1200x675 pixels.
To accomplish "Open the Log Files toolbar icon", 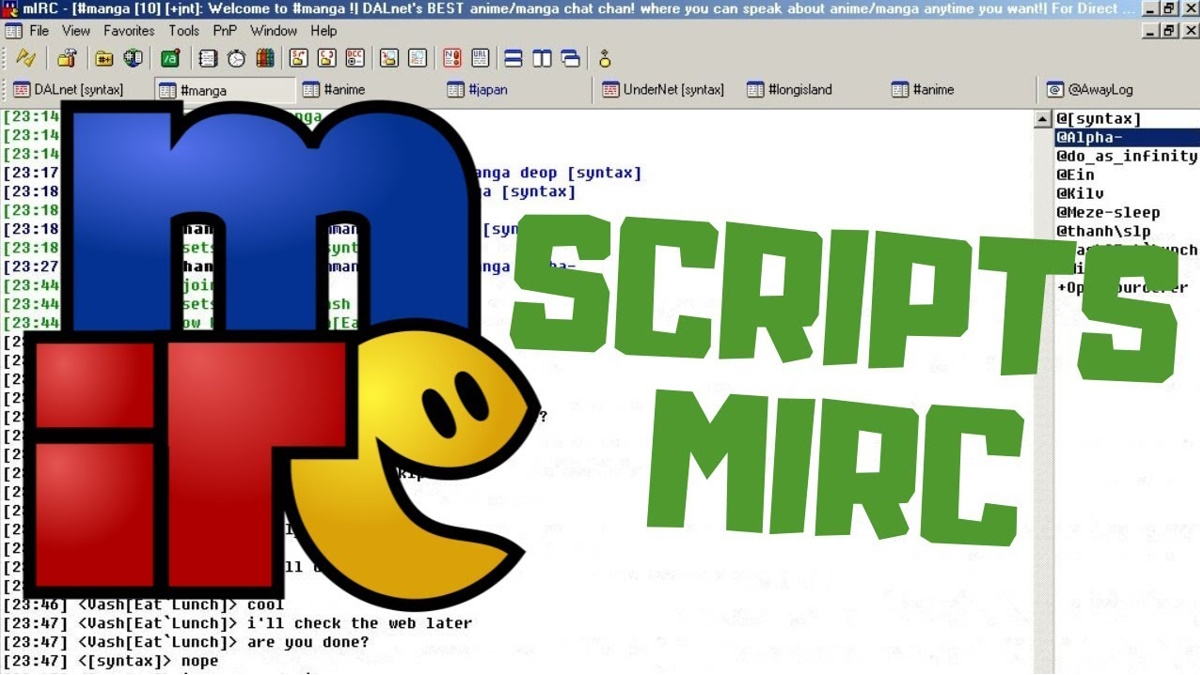I will point(417,58).
